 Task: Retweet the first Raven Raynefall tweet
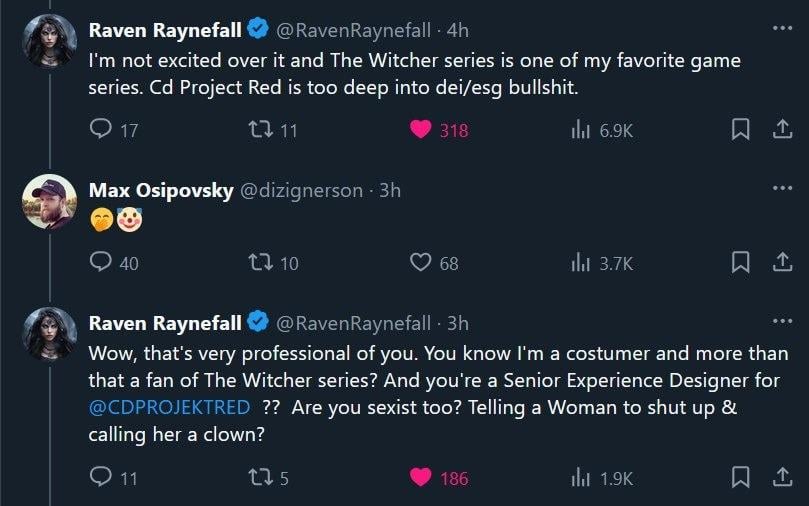pos(259,130)
